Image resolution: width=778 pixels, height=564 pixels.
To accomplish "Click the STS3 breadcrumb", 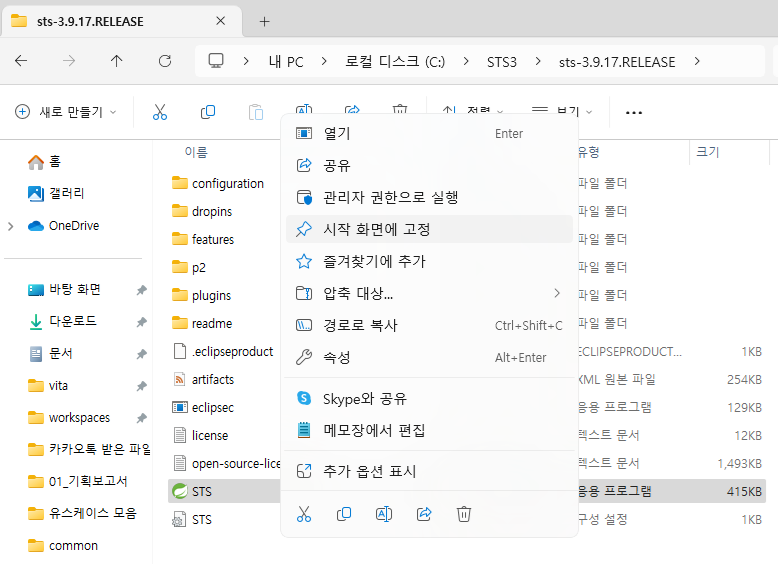I will (x=502, y=62).
